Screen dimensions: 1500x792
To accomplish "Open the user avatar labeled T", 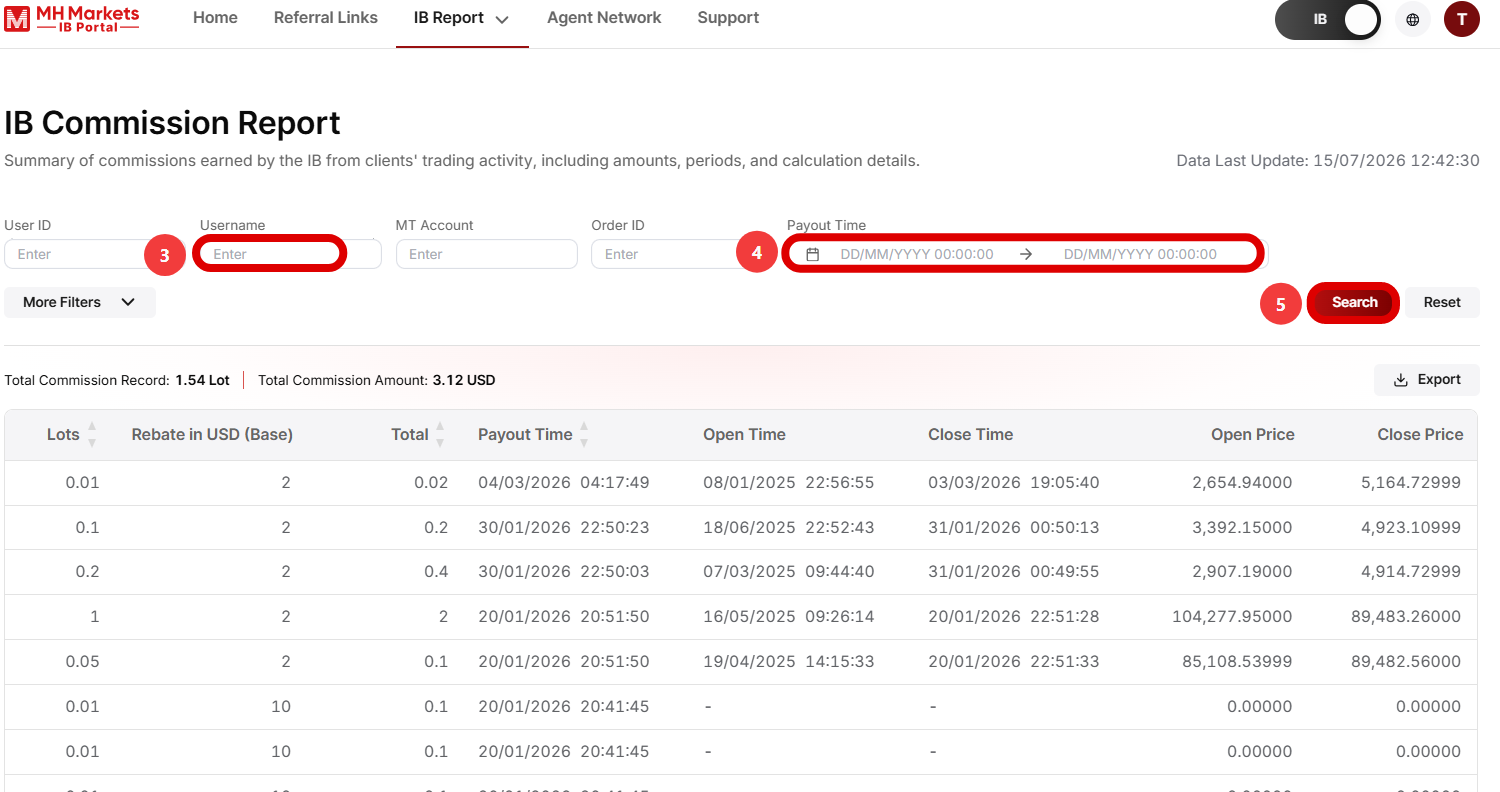I will click(1462, 19).
